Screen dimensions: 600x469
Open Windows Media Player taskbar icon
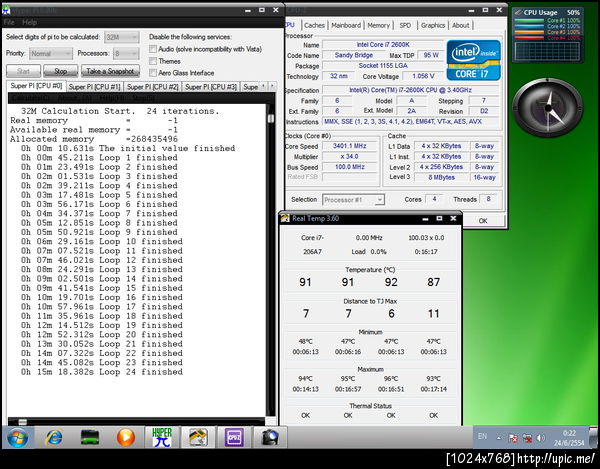tap(126, 437)
